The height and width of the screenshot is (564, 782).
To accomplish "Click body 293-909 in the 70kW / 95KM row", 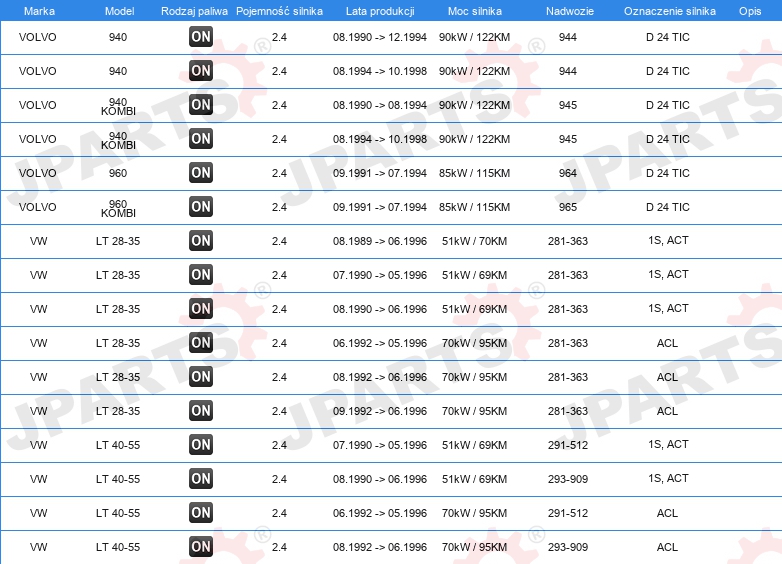I will tap(568, 547).
